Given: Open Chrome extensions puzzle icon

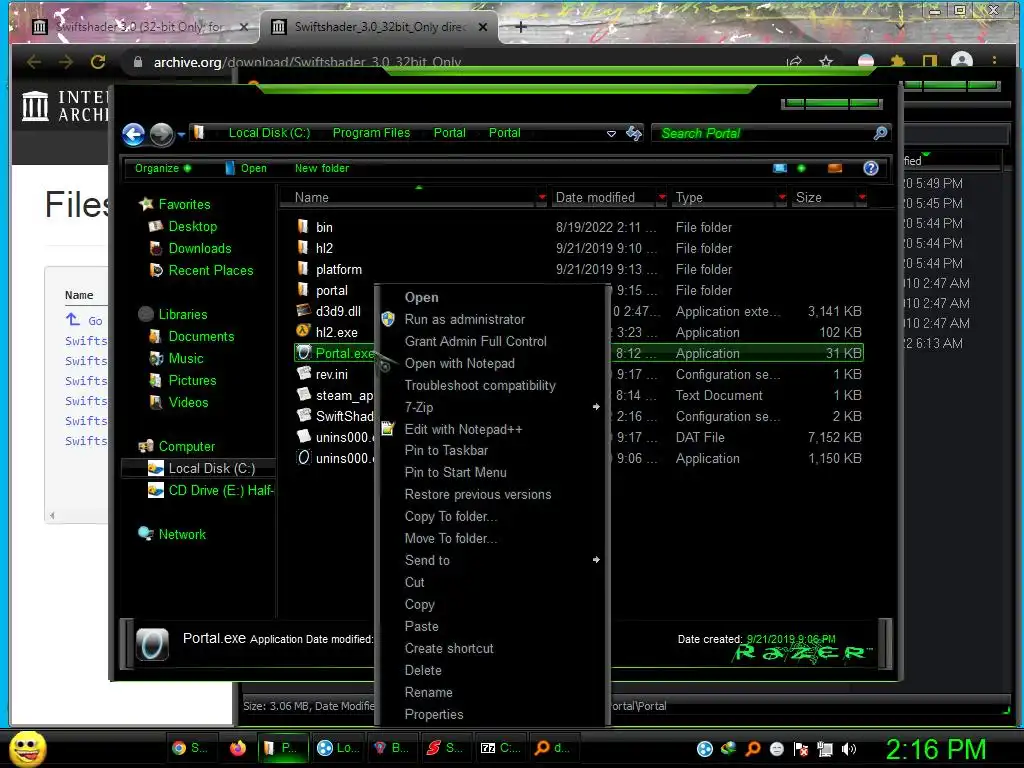Looking at the screenshot, I should coord(898,61).
